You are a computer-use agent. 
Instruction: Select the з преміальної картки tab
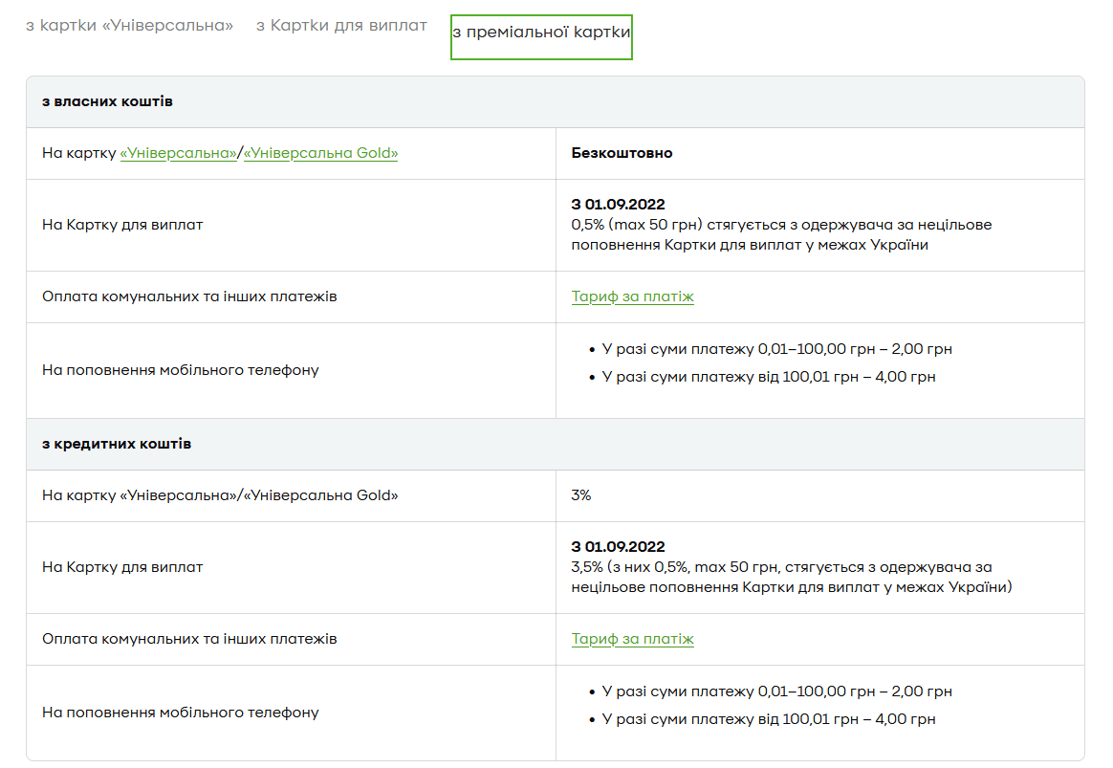(x=541, y=33)
